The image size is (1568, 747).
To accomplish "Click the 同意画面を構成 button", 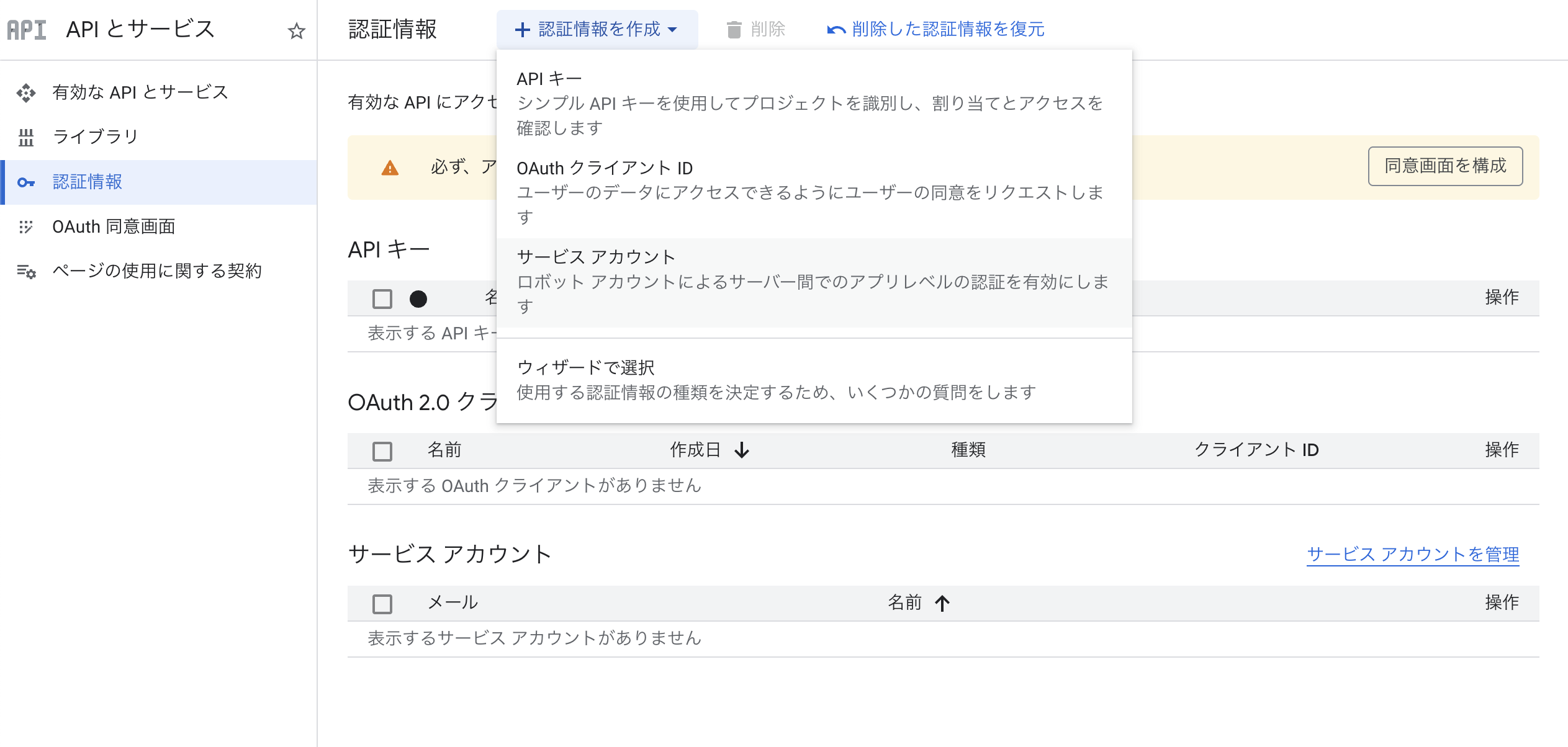I will [x=1445, y=166].
